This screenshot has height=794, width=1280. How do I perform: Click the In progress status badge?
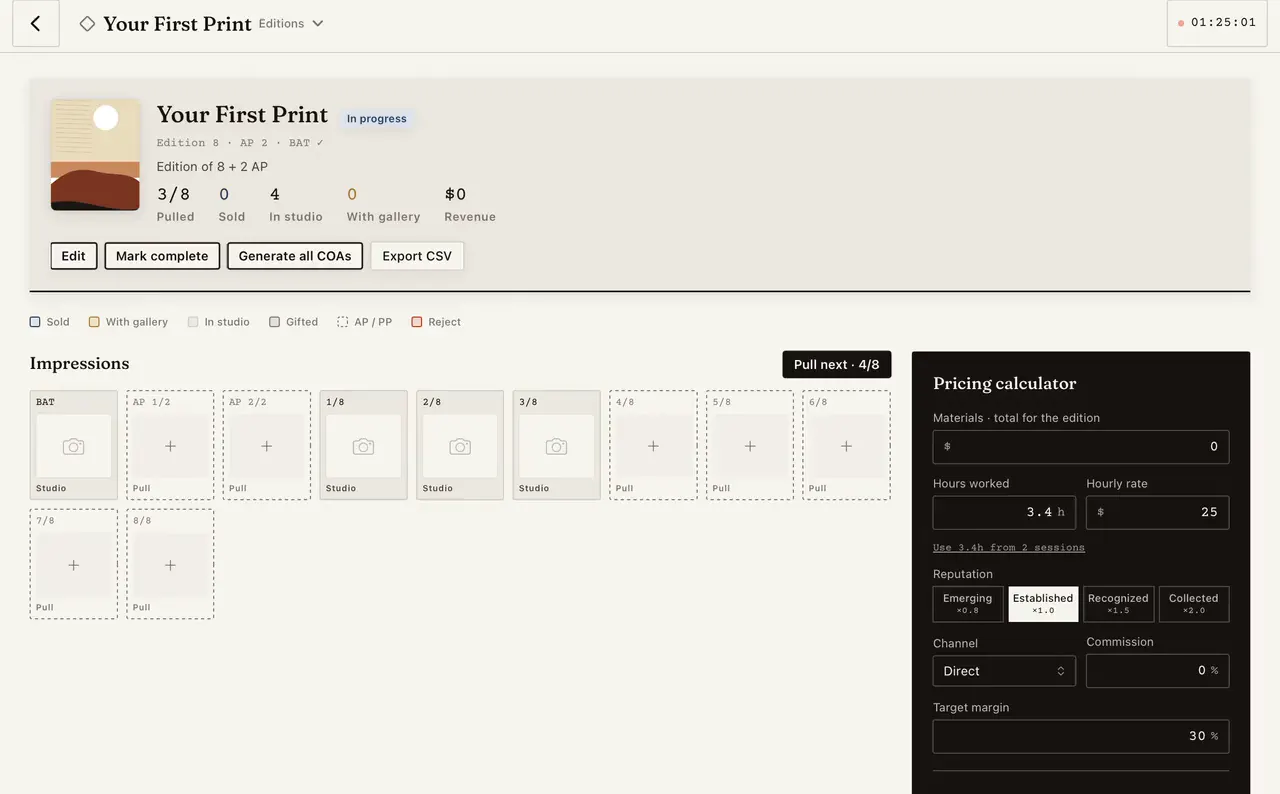pos(377,118)
